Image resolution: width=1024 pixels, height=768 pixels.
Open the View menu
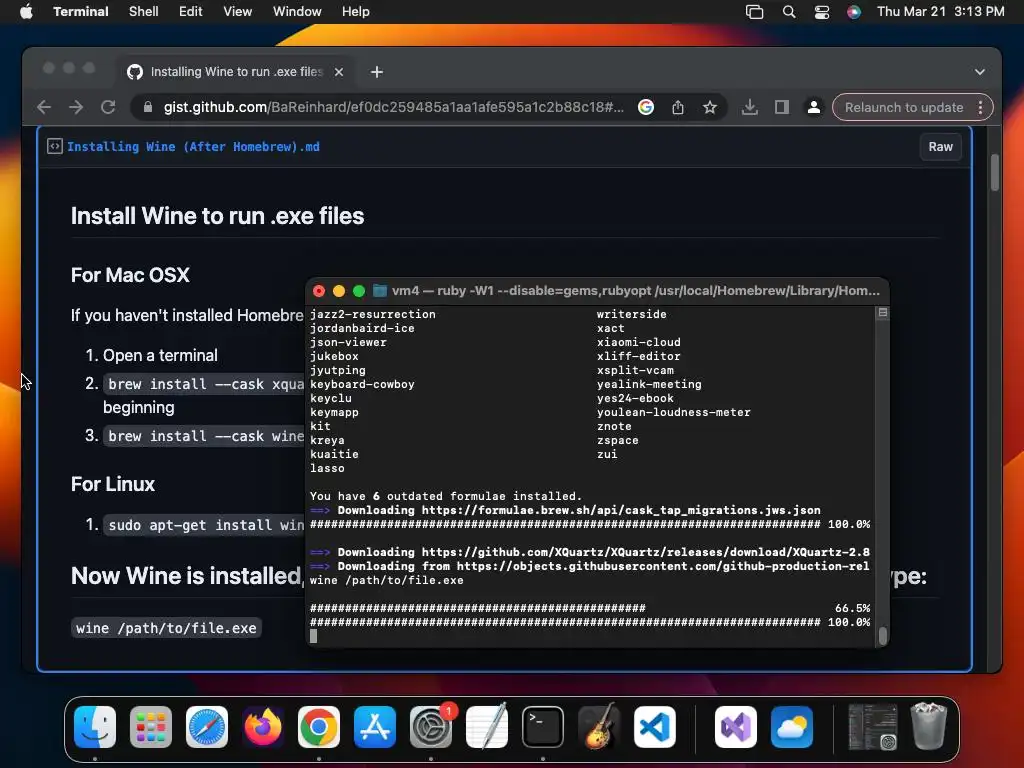click(x=237, y=11)
